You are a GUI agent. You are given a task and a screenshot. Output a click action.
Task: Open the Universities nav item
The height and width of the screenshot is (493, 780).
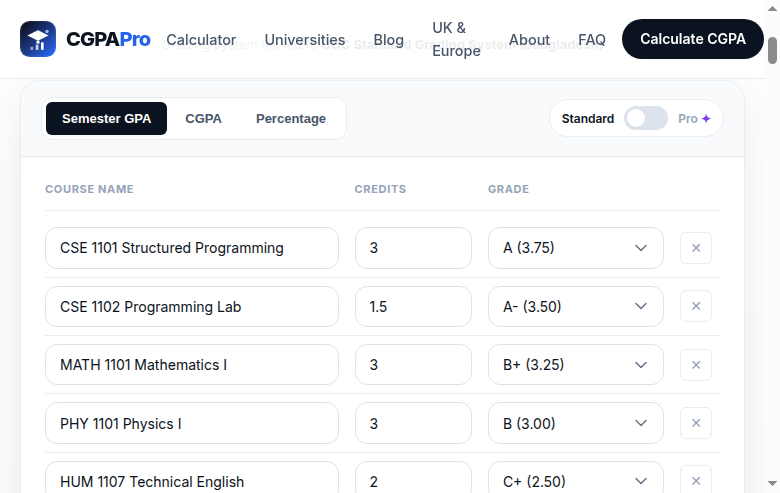click(x=305, y=40)
